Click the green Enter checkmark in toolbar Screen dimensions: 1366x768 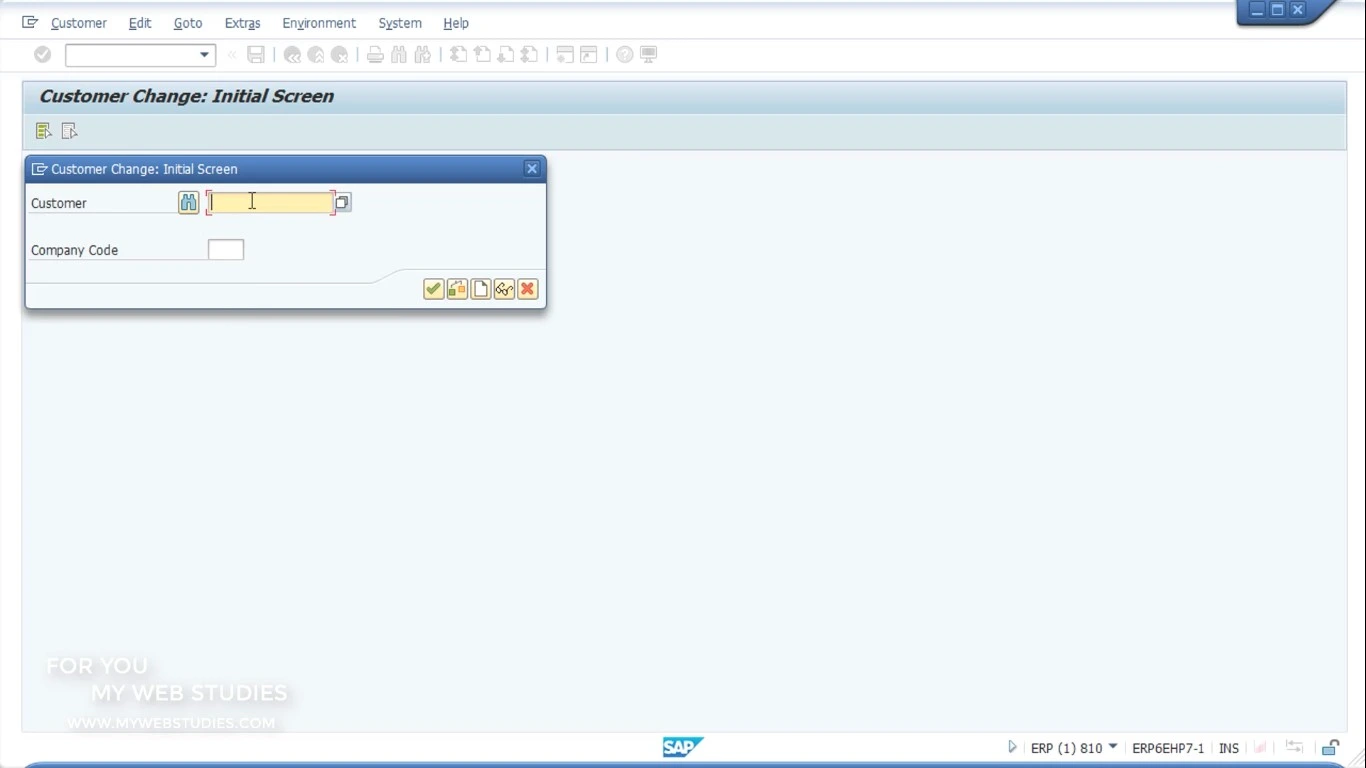point(42,55)
